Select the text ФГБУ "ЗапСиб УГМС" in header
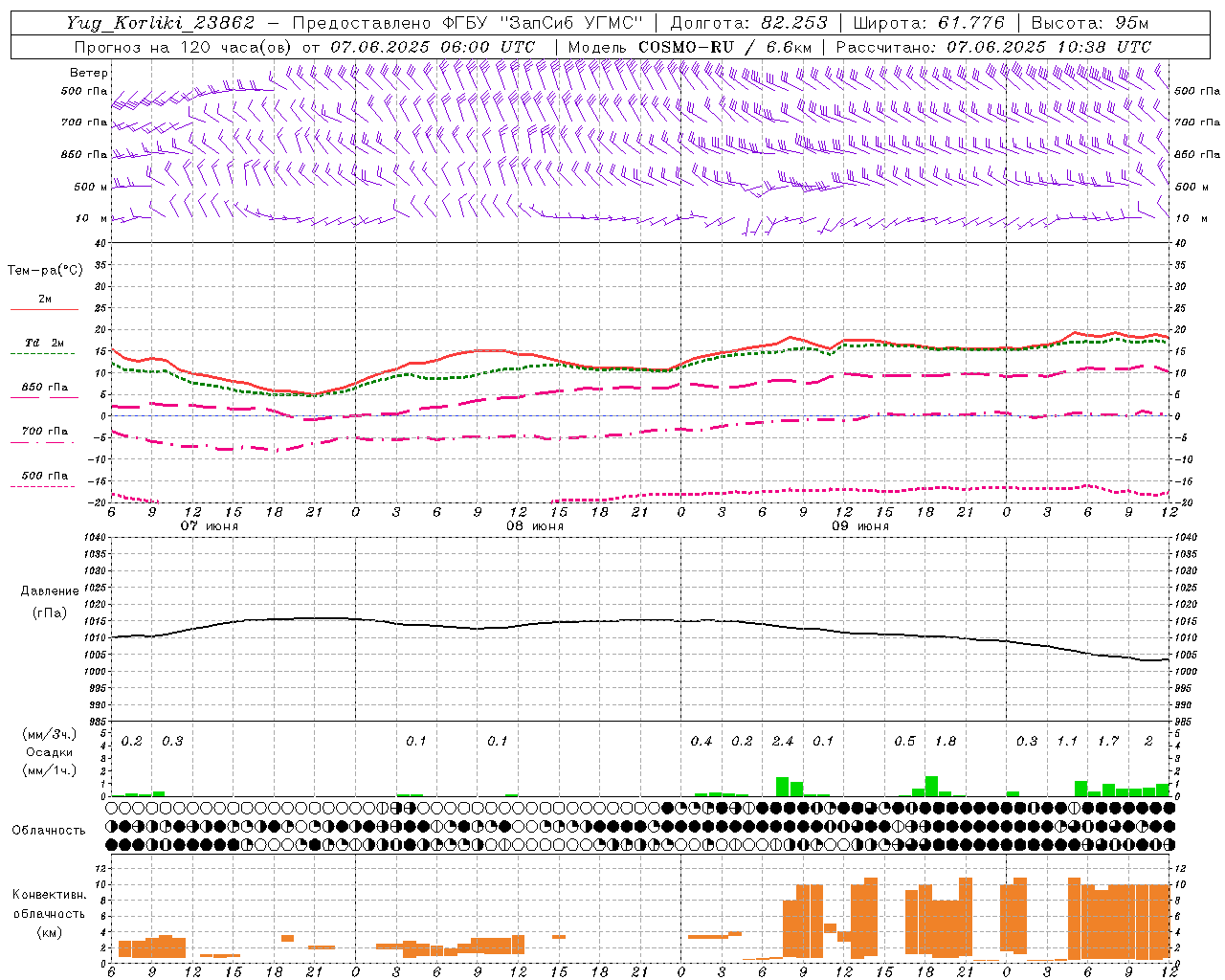The image size is (1225, 980). (x=543, y=23)
